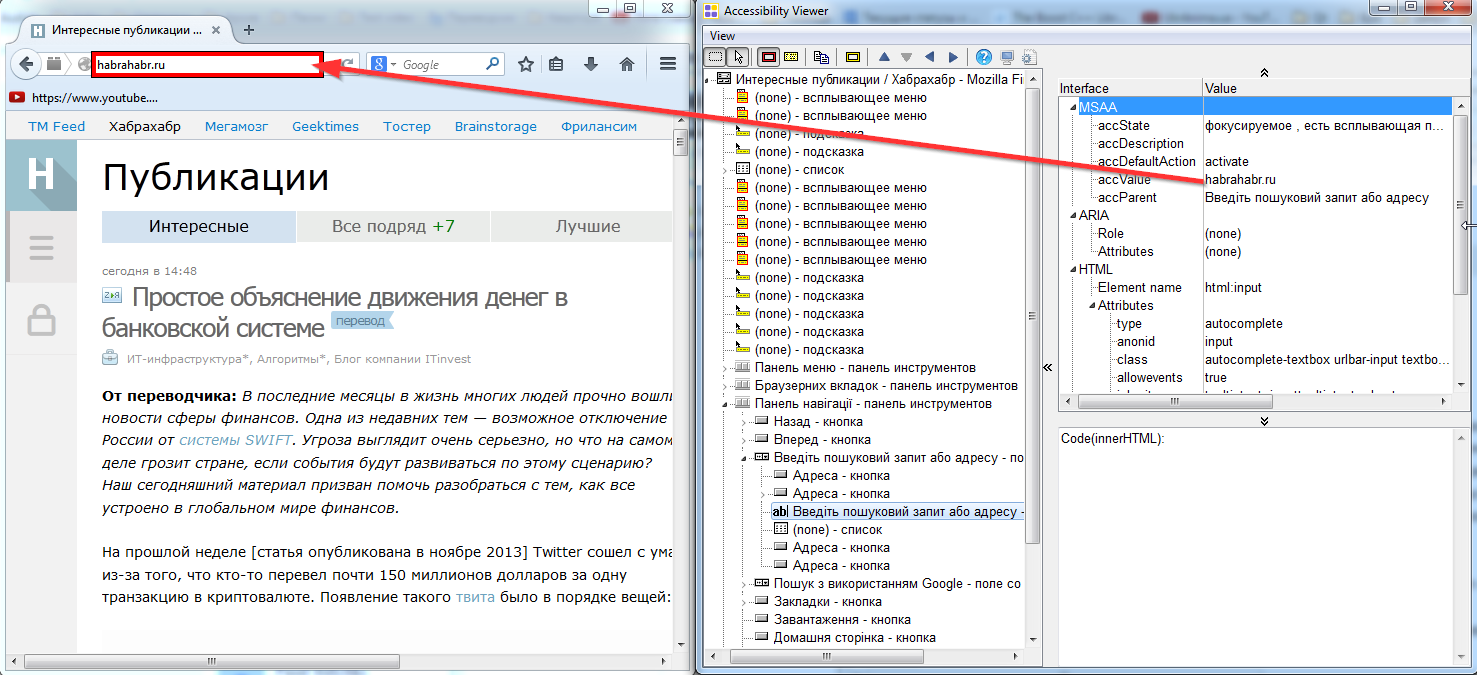Open help via the blue question mark icon
The image size is (1477, 675).
pyautogui.click(x=984, y=57)
